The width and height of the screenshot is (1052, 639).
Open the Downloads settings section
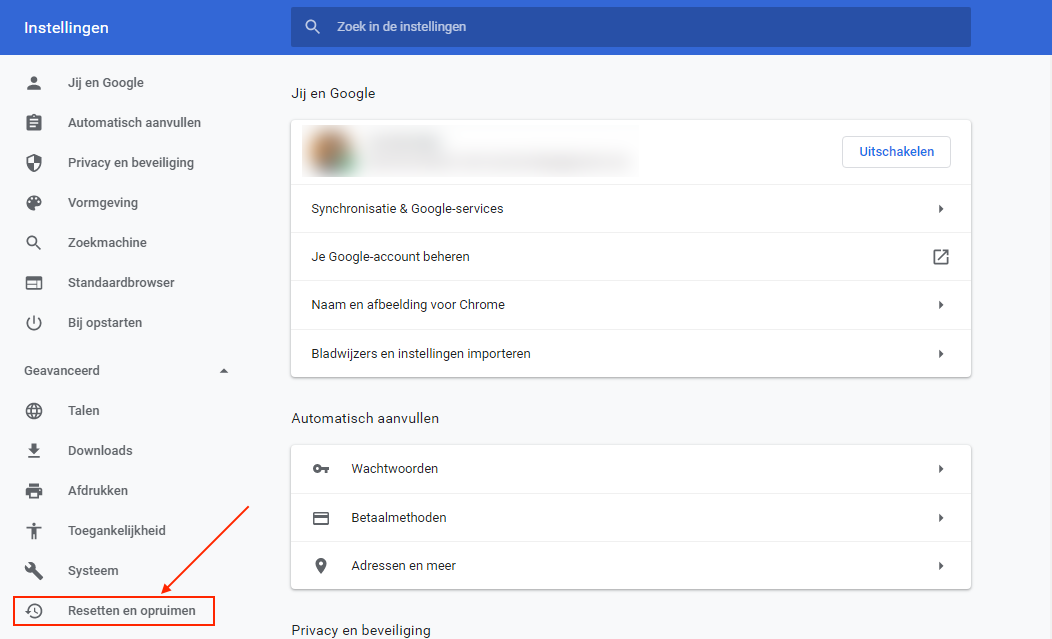click(x=100, y=450)
